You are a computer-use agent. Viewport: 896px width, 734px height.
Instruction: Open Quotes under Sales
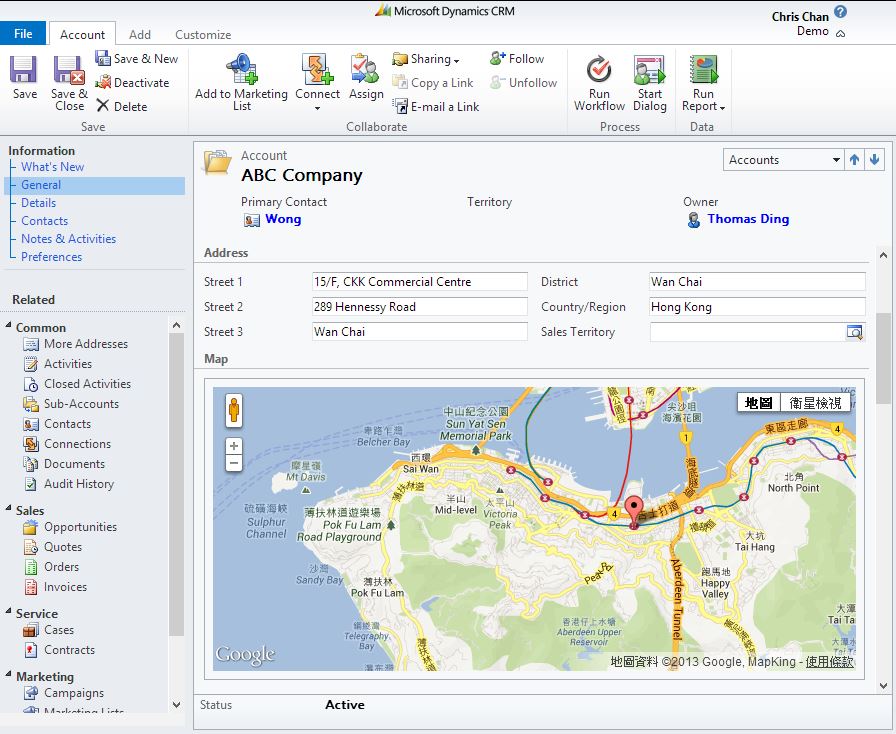coord(53,546)
